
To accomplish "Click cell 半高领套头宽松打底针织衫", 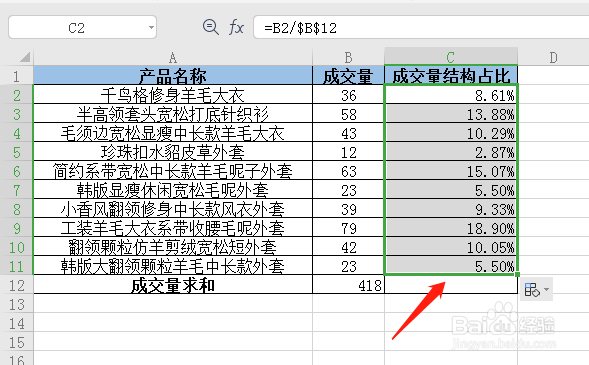I will coord(173,114).
